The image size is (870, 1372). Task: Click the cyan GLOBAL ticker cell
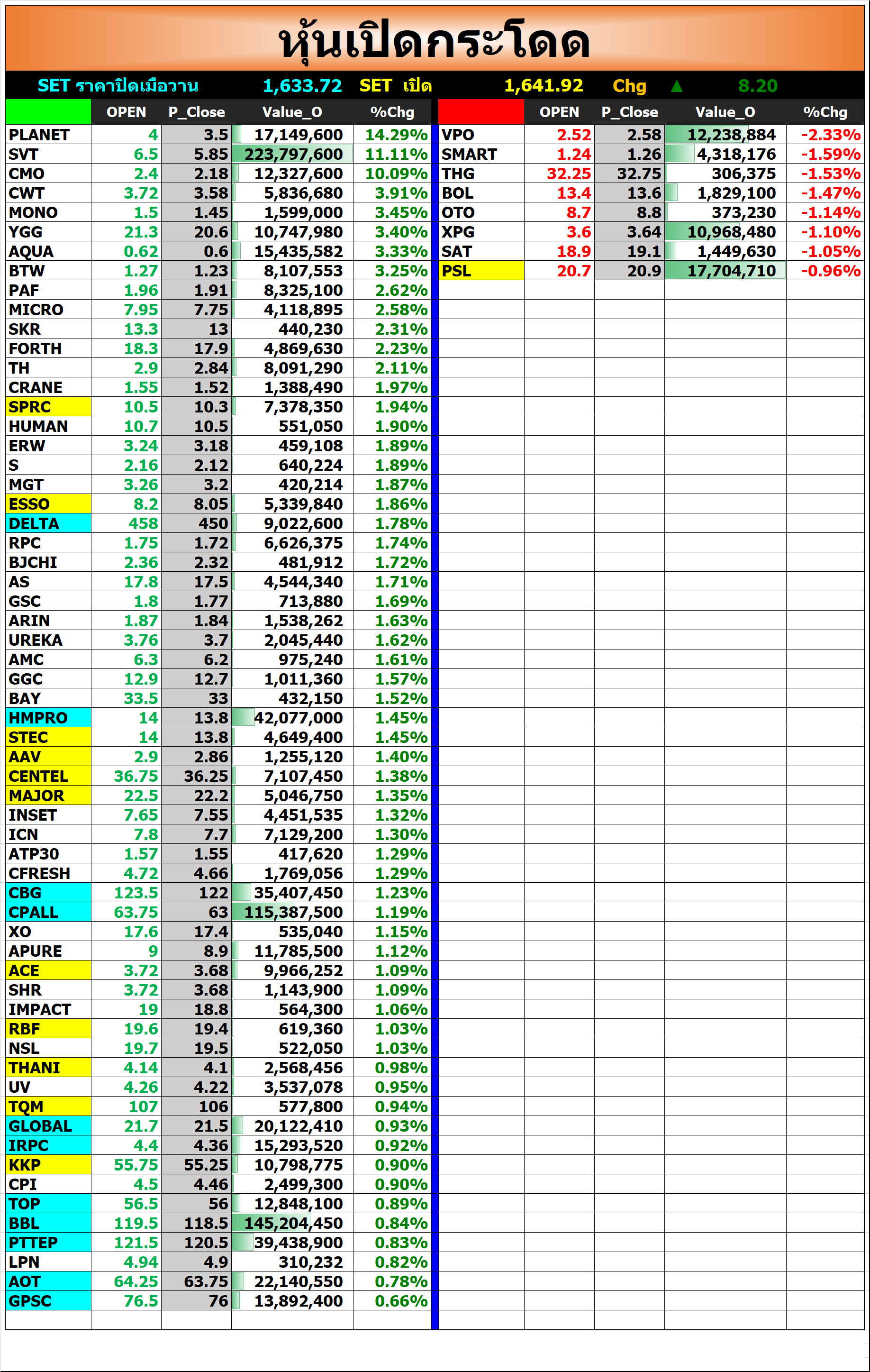(x=48, y=1126)
